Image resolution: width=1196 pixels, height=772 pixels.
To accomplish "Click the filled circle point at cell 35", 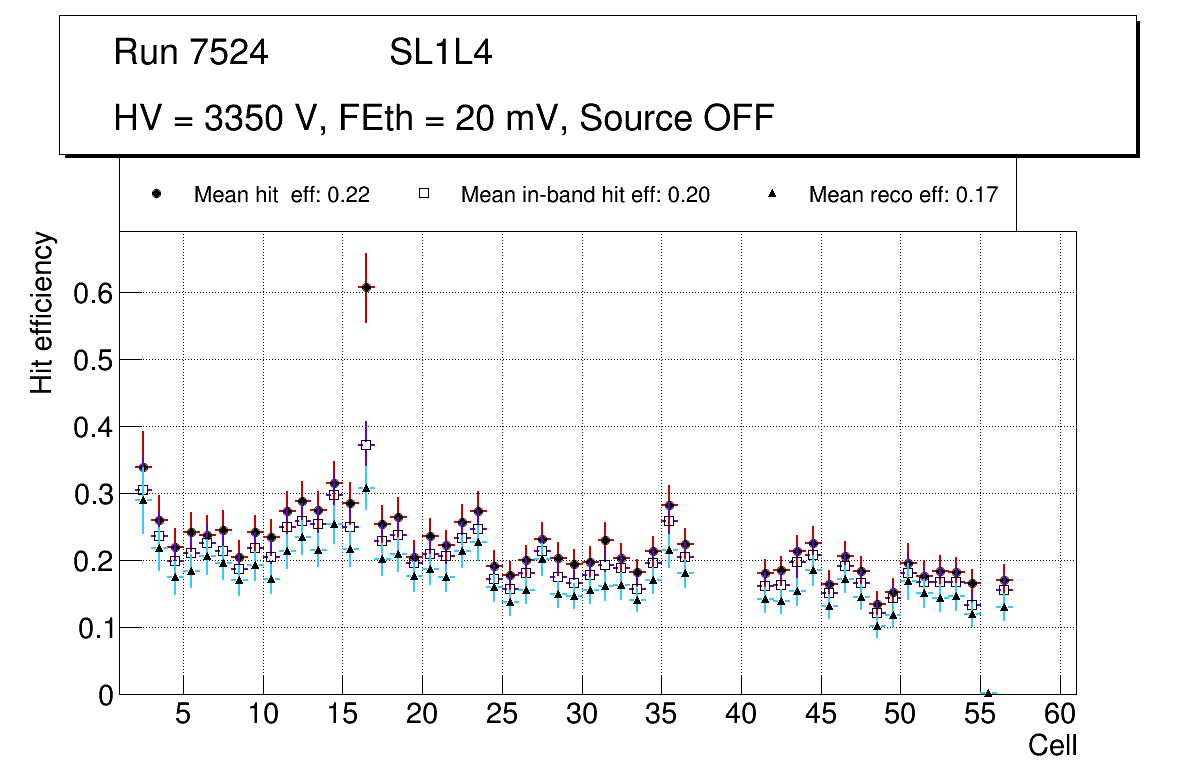I will click(669, 505).
